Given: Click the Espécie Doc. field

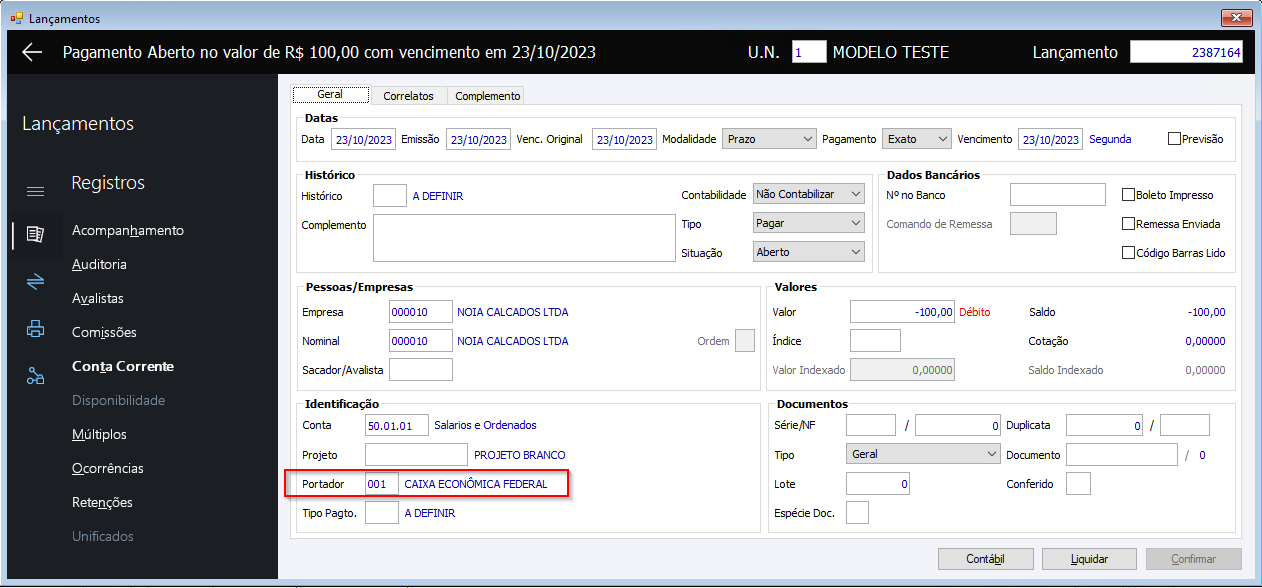Looking at the screenshot, I should coord(857,513).
